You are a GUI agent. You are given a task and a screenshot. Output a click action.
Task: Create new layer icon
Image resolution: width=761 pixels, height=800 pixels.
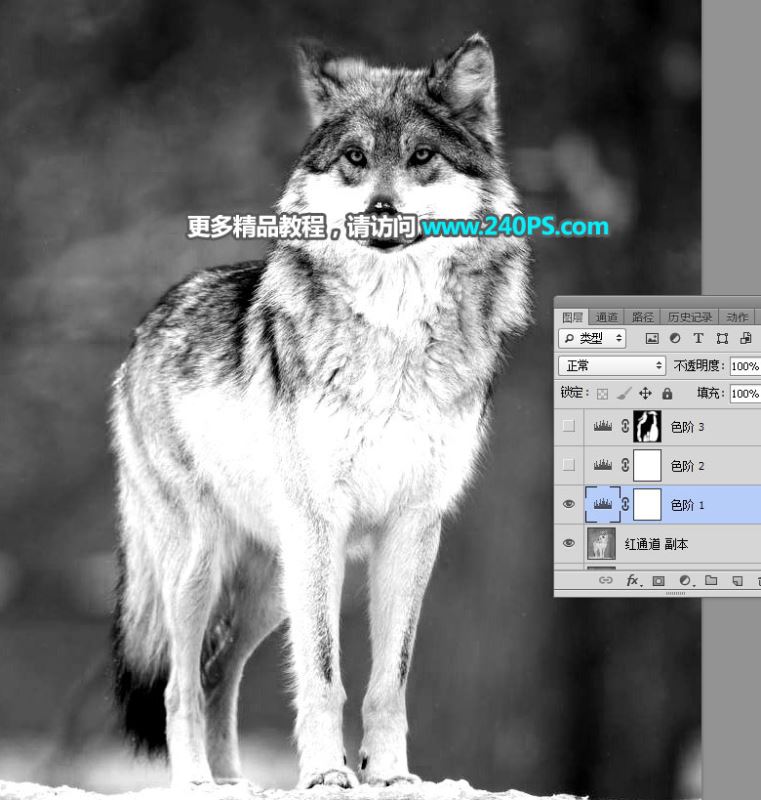pyautogui.click(x=738, y=581)
